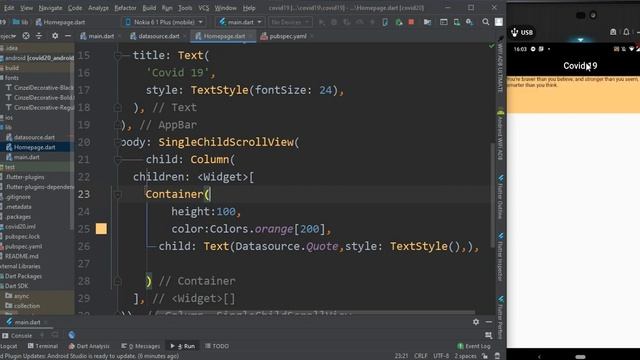Open the TODO tool window
Image resolution: width=640 pixels, height=360 pixels.
click(217, 346)
